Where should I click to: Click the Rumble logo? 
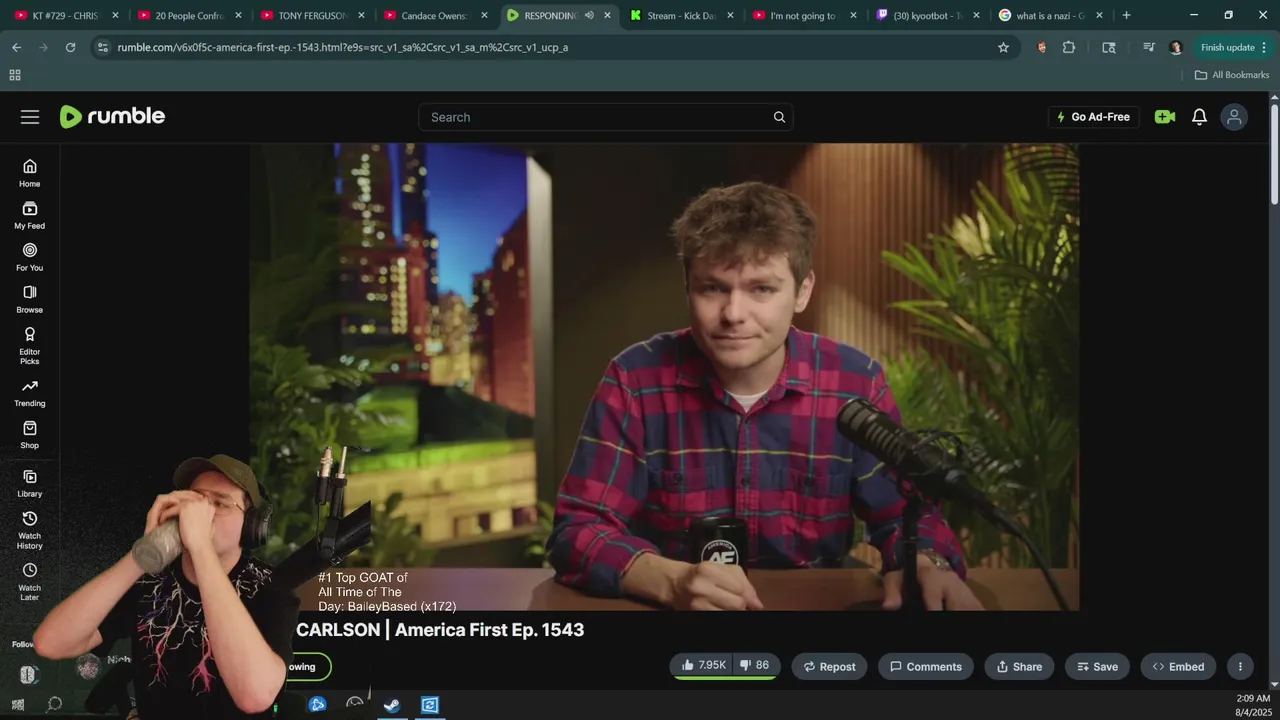[112, 117]
